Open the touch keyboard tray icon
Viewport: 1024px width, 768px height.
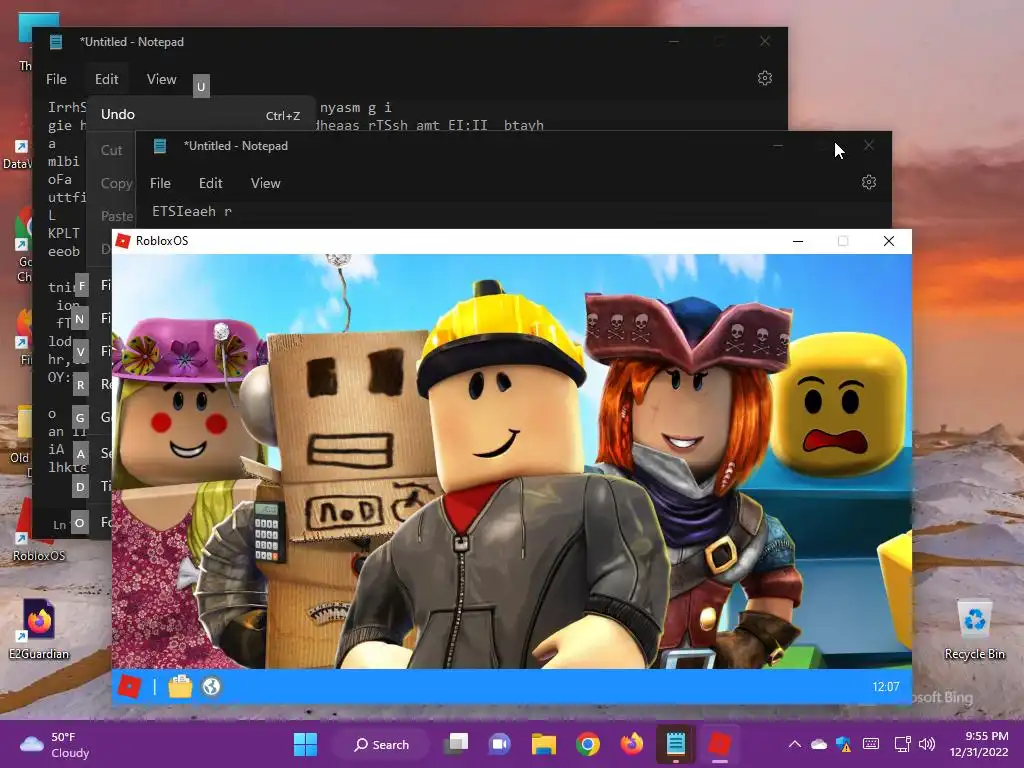coord(871,744)
